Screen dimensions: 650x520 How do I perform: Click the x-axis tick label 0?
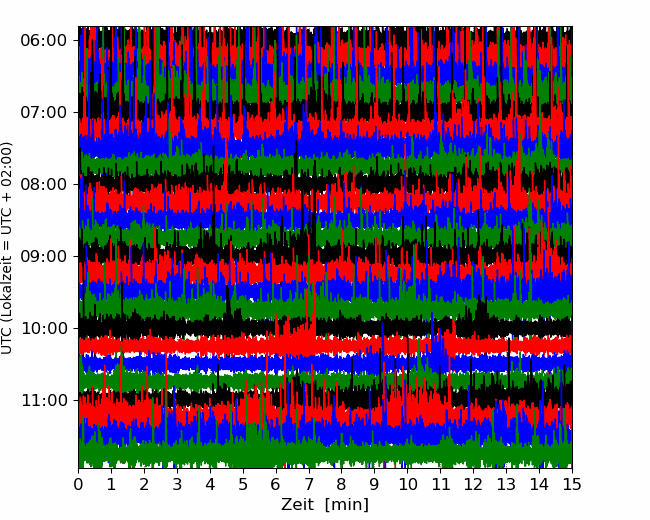click(78, 484)
